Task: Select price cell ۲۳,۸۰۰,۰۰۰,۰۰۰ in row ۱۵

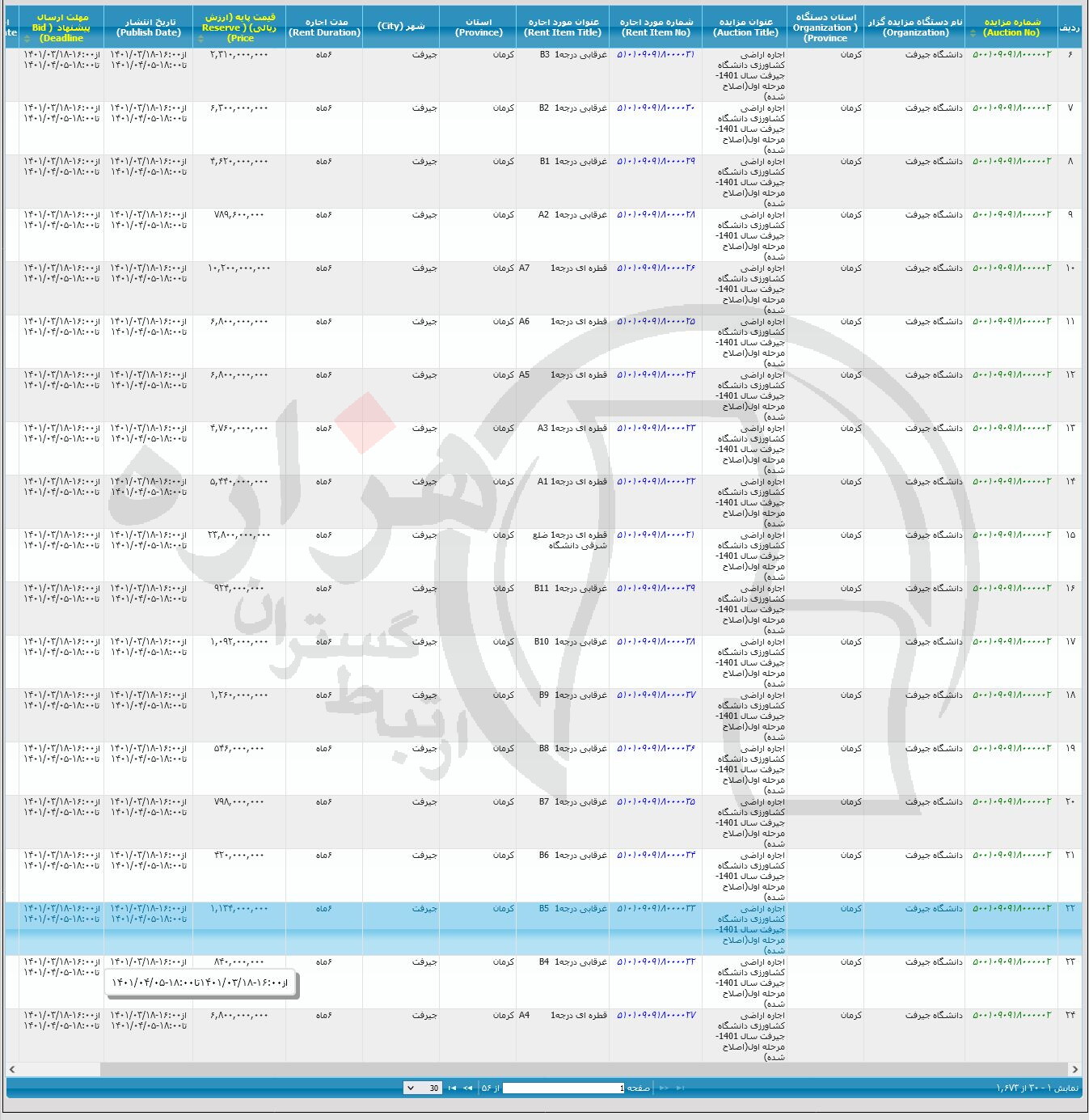Action: click(239, 555)
